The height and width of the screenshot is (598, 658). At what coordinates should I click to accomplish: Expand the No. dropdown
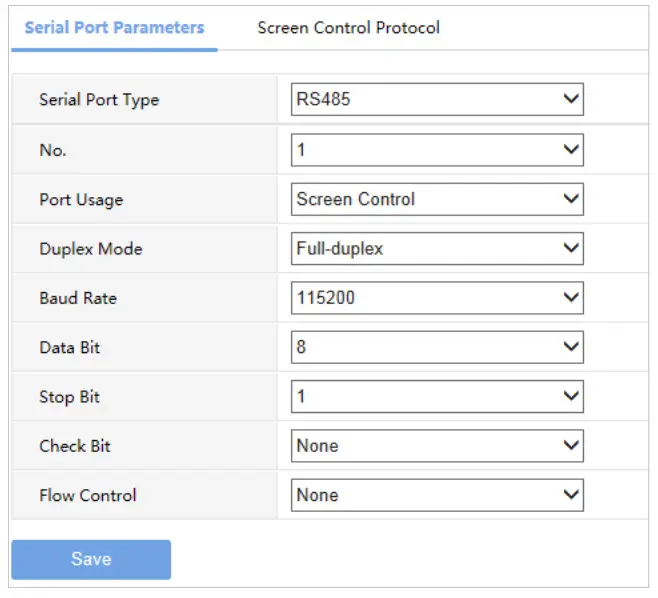click(437, 150)
